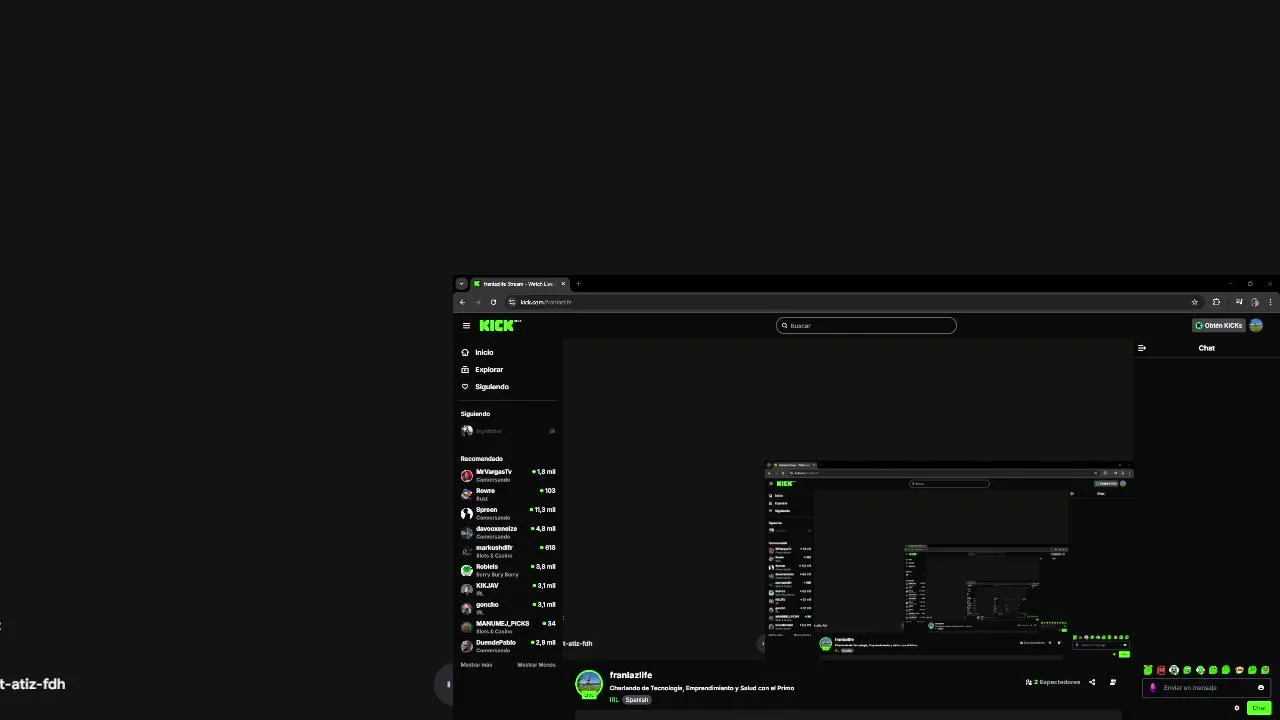Open chat settings gear icon
This screenshot has height=720, width=1280.
point(1237,708)
